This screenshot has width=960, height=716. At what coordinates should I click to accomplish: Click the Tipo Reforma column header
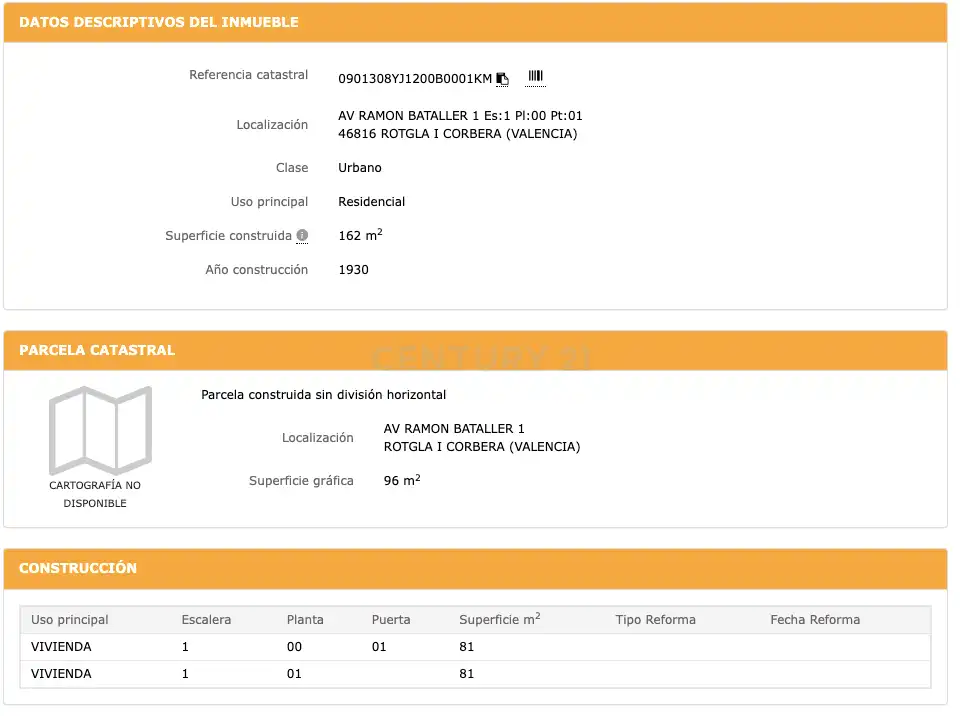coord(655,620)
